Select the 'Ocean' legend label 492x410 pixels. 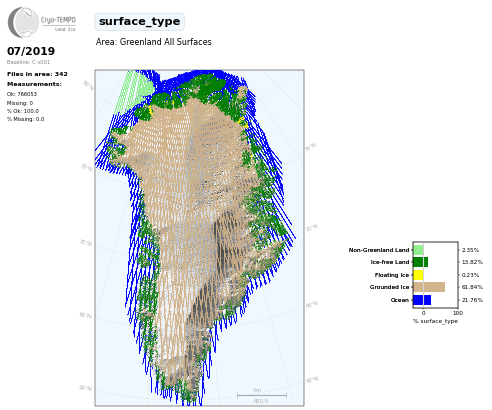click(400, 300)
